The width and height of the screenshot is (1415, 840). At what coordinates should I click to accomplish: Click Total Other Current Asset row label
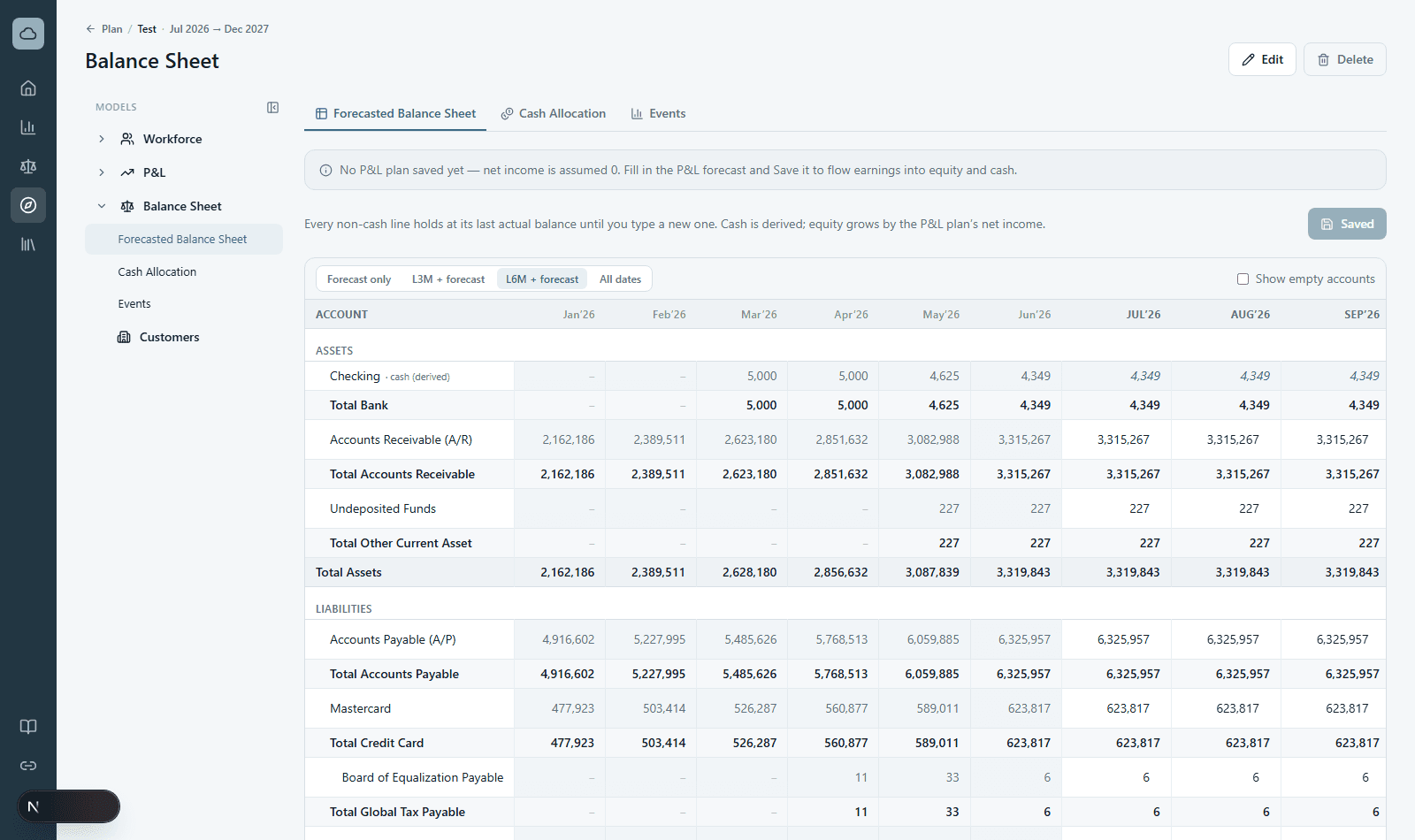pos(401,543)
